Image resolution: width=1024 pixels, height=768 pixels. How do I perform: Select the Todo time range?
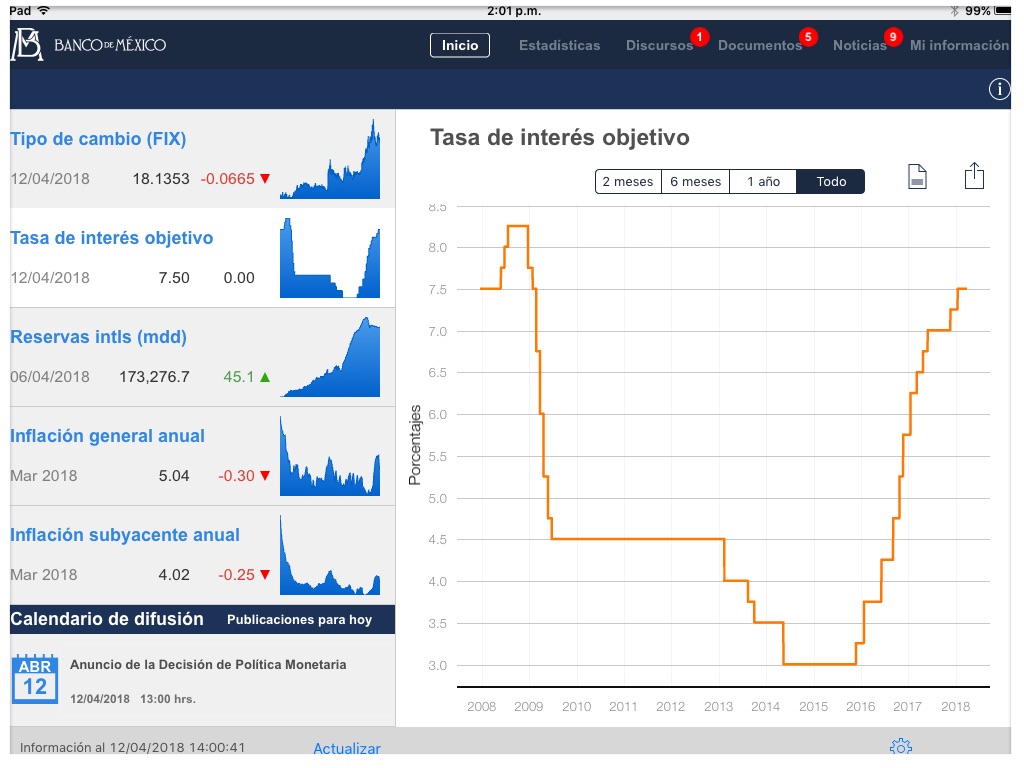pyautogui.click(x=830, y=182)
